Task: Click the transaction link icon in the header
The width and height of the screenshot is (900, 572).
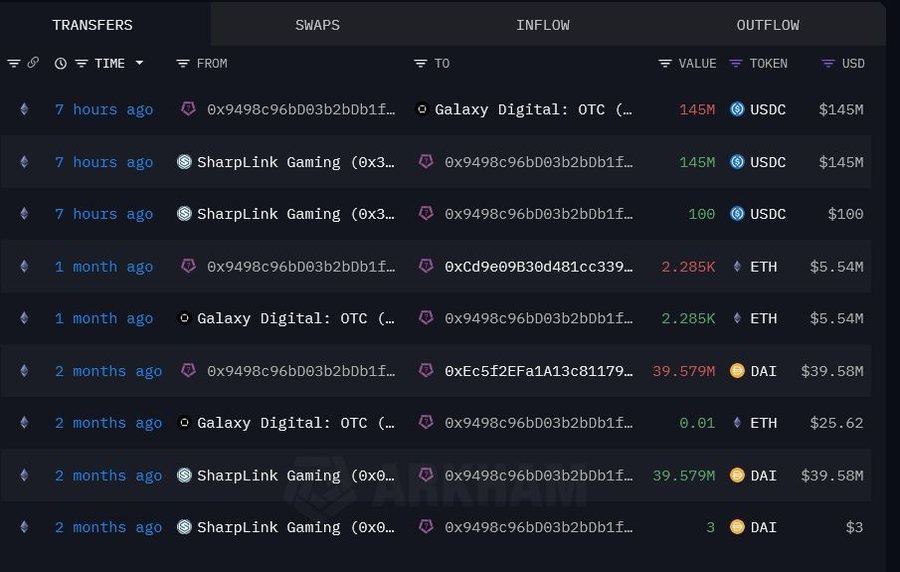Action: click(33, 63)
